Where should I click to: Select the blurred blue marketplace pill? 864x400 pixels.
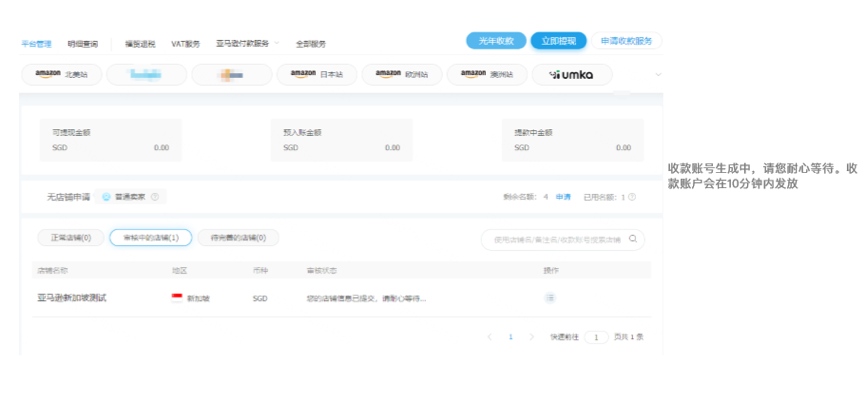tap(147, 74)
